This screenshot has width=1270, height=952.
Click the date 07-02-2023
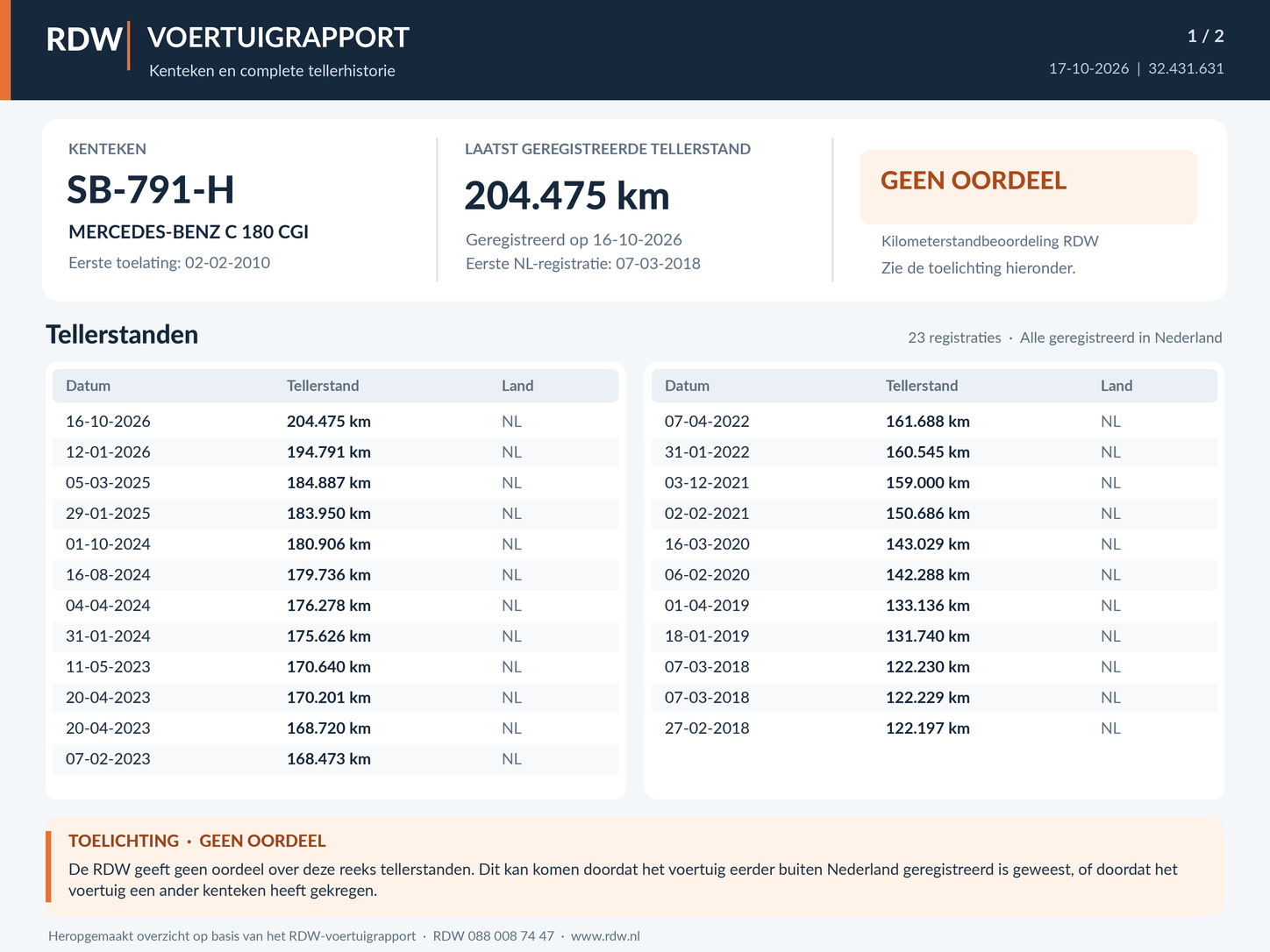[x=108, y=759]
